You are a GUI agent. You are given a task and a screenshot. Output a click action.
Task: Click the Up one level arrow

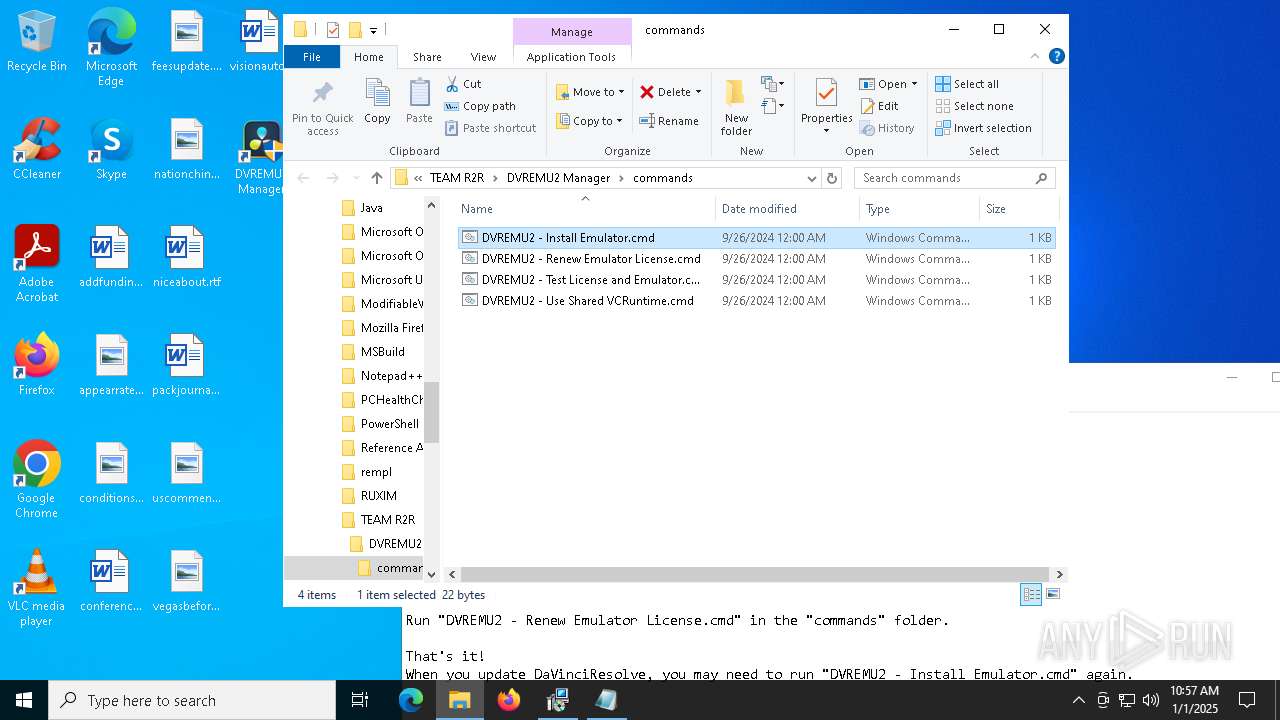pyautogui.click(x=376, y=178)
